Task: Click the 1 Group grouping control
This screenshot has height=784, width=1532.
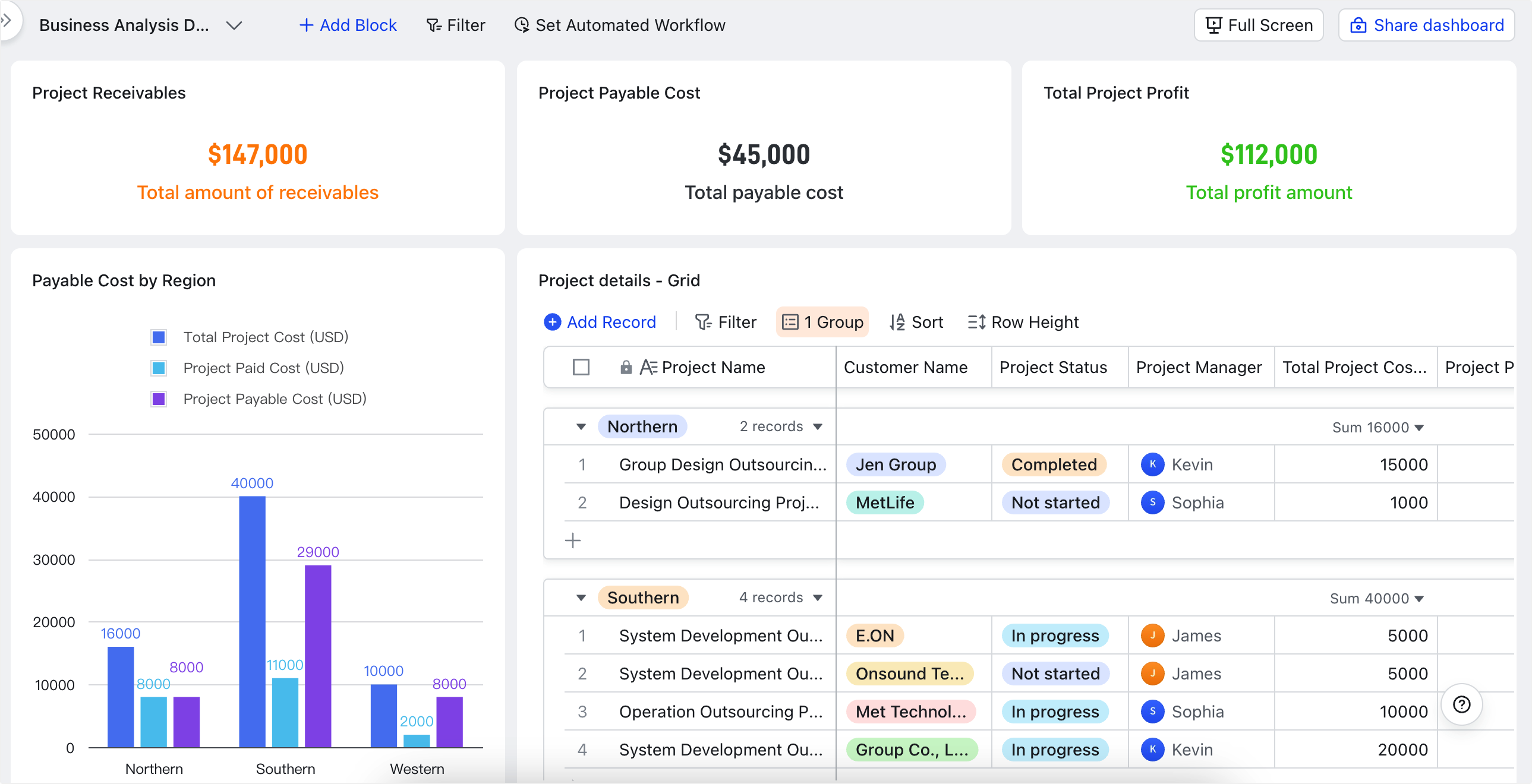Action: pos(822,322)
